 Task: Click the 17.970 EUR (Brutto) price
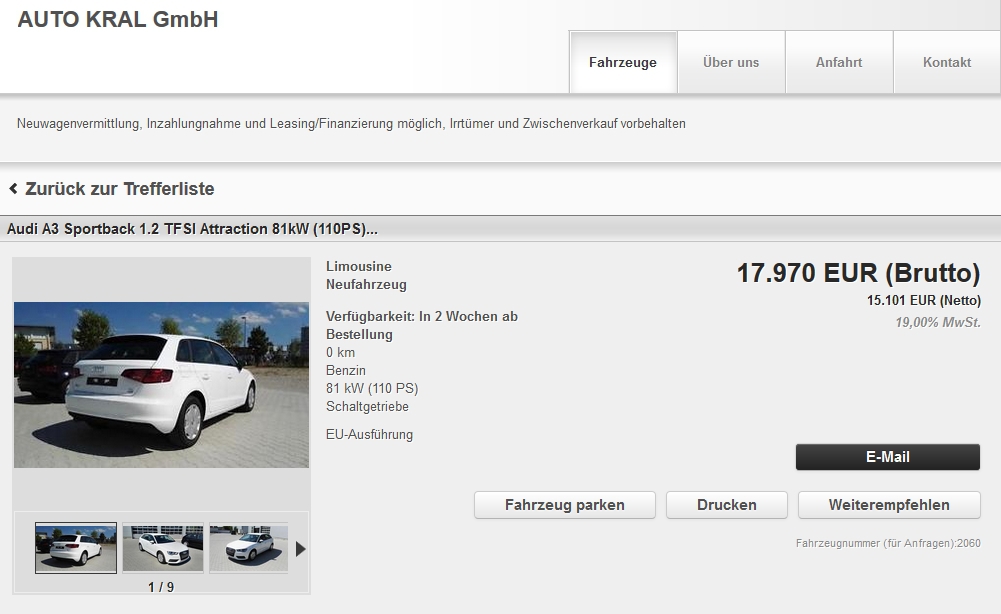[858, 272]
